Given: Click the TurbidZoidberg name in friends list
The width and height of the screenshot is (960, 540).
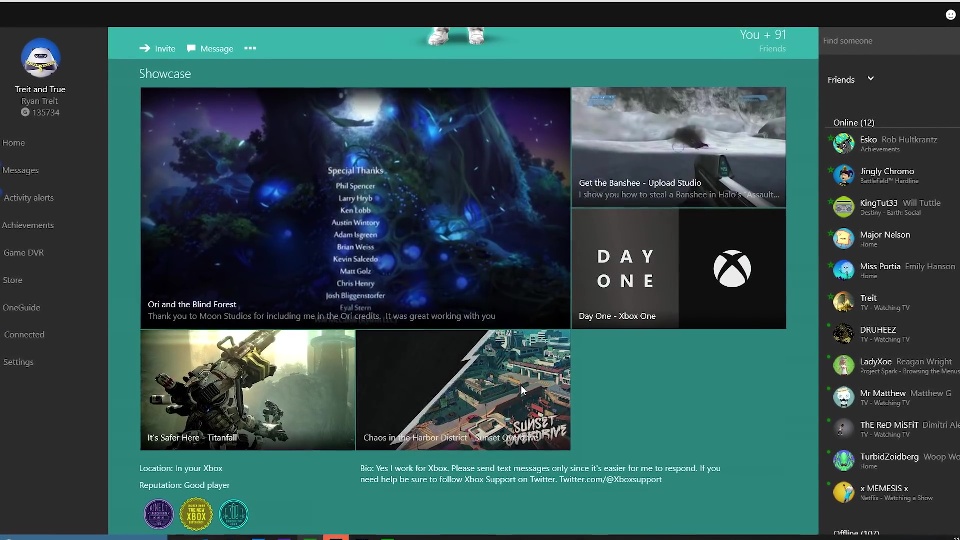Looking at the screenshot, I should point(889,457).
